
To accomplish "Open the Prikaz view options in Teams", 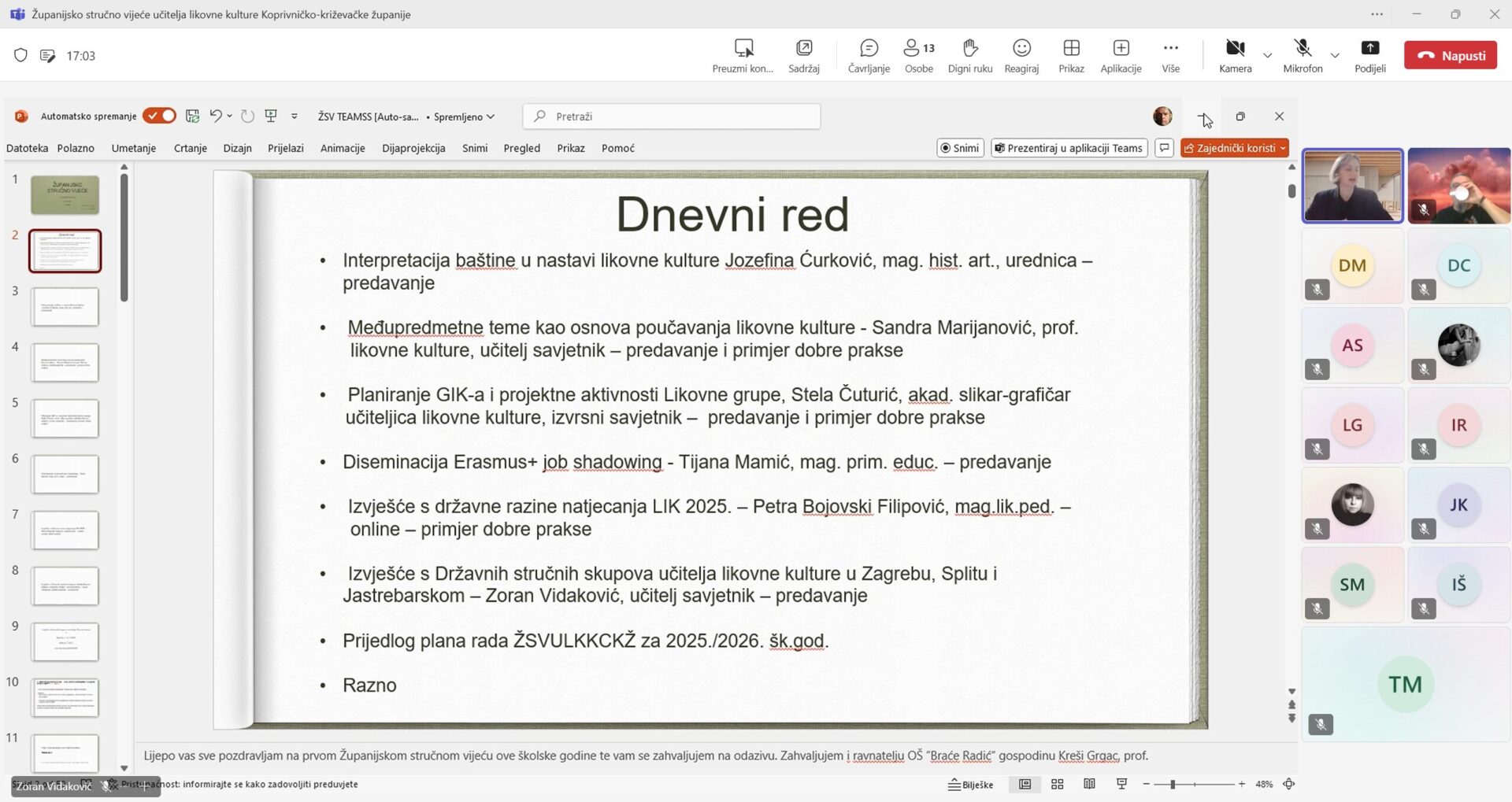I will point(1071,56).
